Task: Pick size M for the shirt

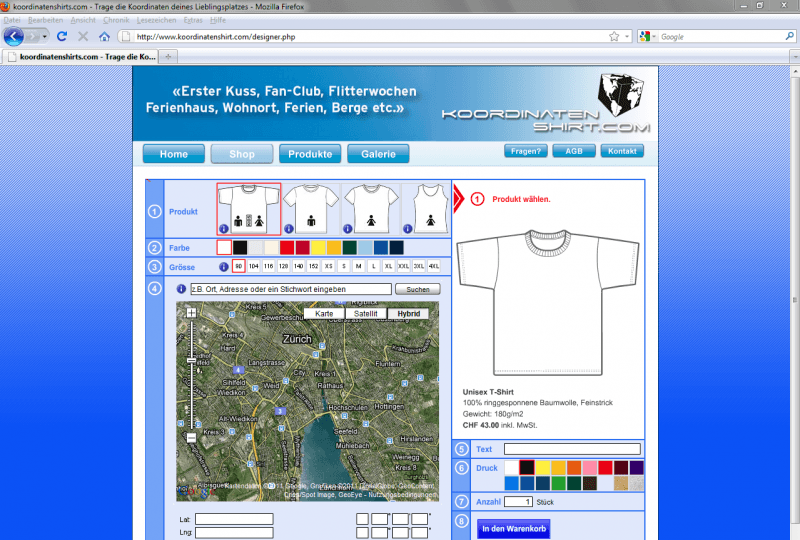Action: click(359, 267)
